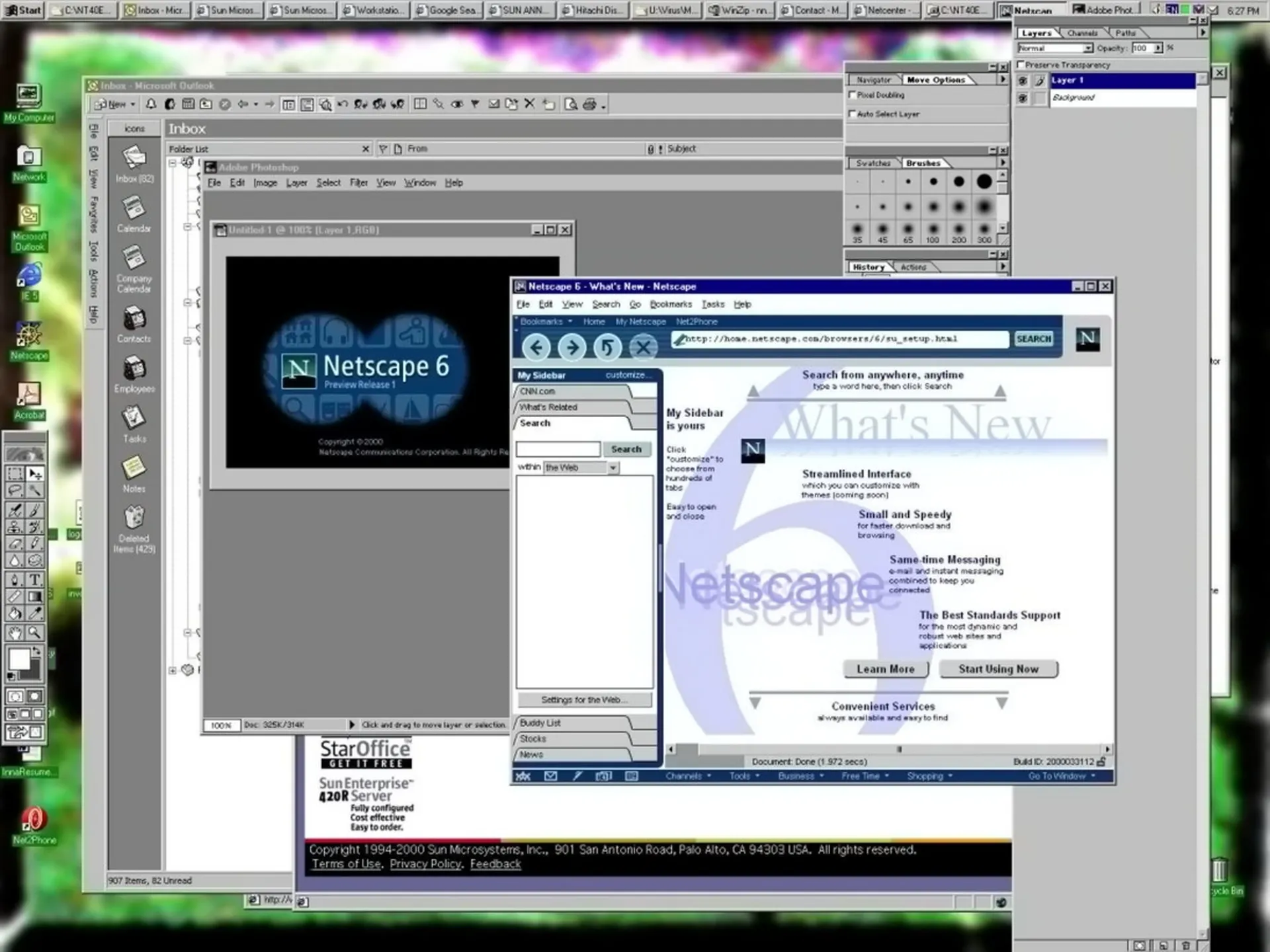Click the Netscape Forward arrow button
This screenshot has width=1270, height=952.
point(572,346)
